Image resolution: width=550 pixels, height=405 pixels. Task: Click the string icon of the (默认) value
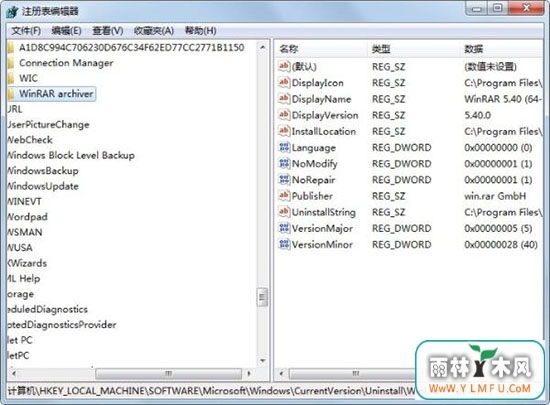pyautogui.click(x=284, y=66)
